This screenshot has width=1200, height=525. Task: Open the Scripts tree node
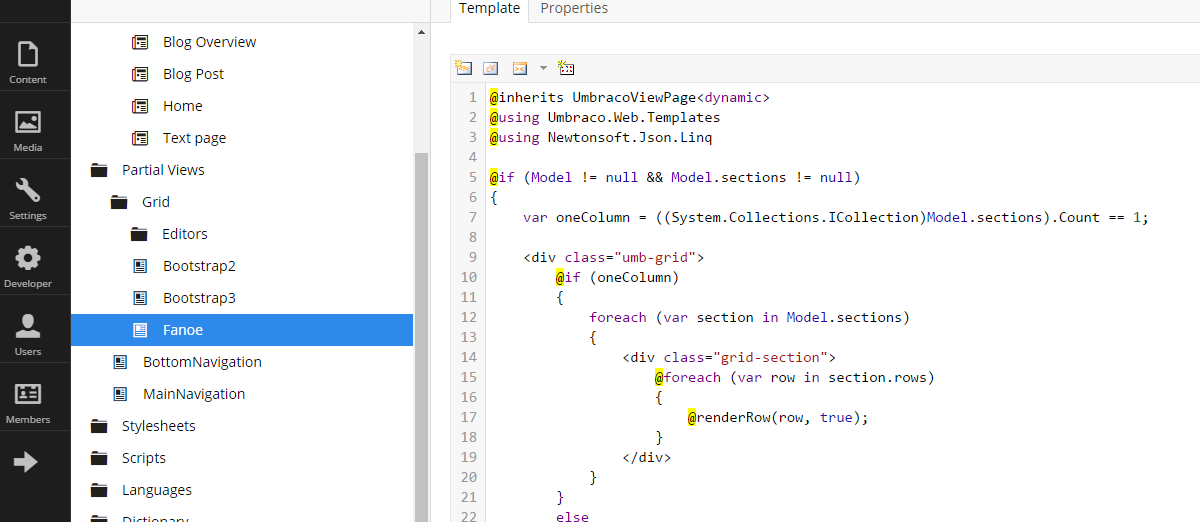tap(144, 458)
